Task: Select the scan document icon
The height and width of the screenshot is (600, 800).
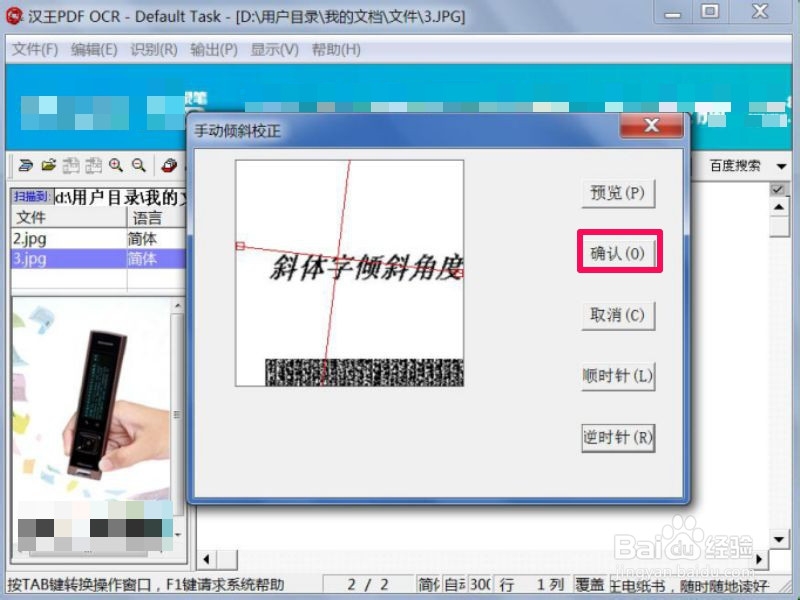Action: click(26, 165)
